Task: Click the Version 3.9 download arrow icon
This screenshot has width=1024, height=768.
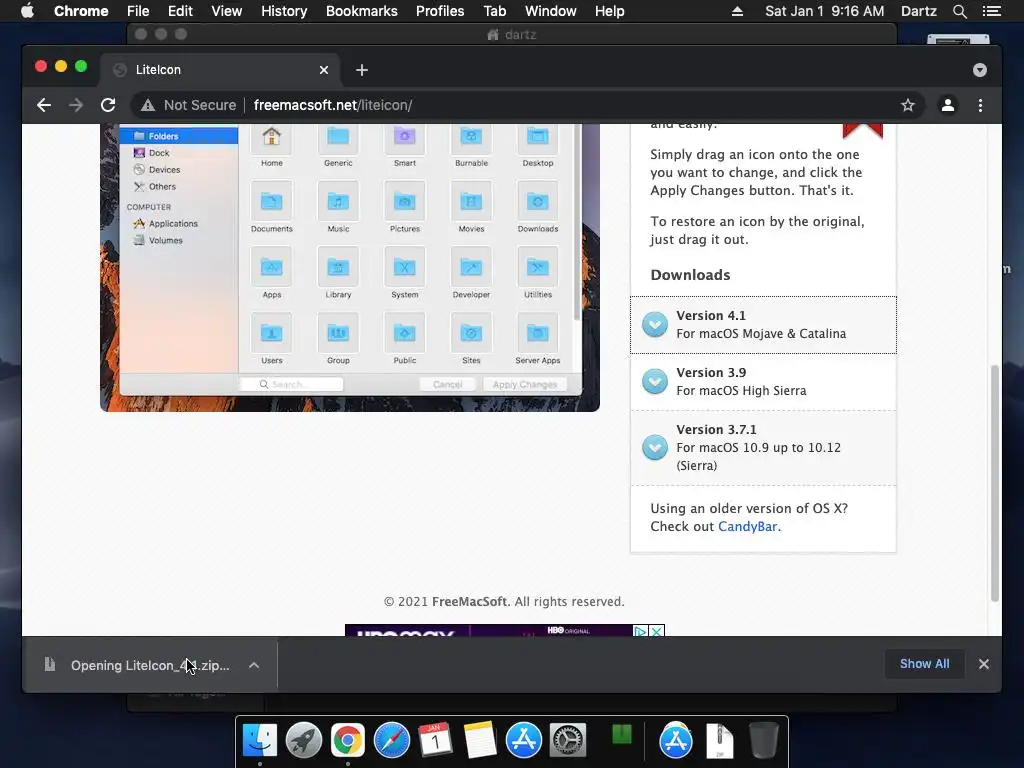Action: pyautogui.click(x=654, y=382)
